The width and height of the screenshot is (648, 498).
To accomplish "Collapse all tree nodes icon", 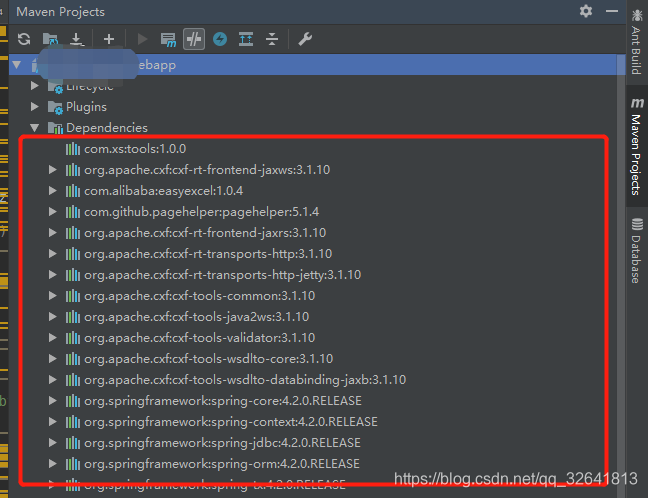I will [272, 39].
